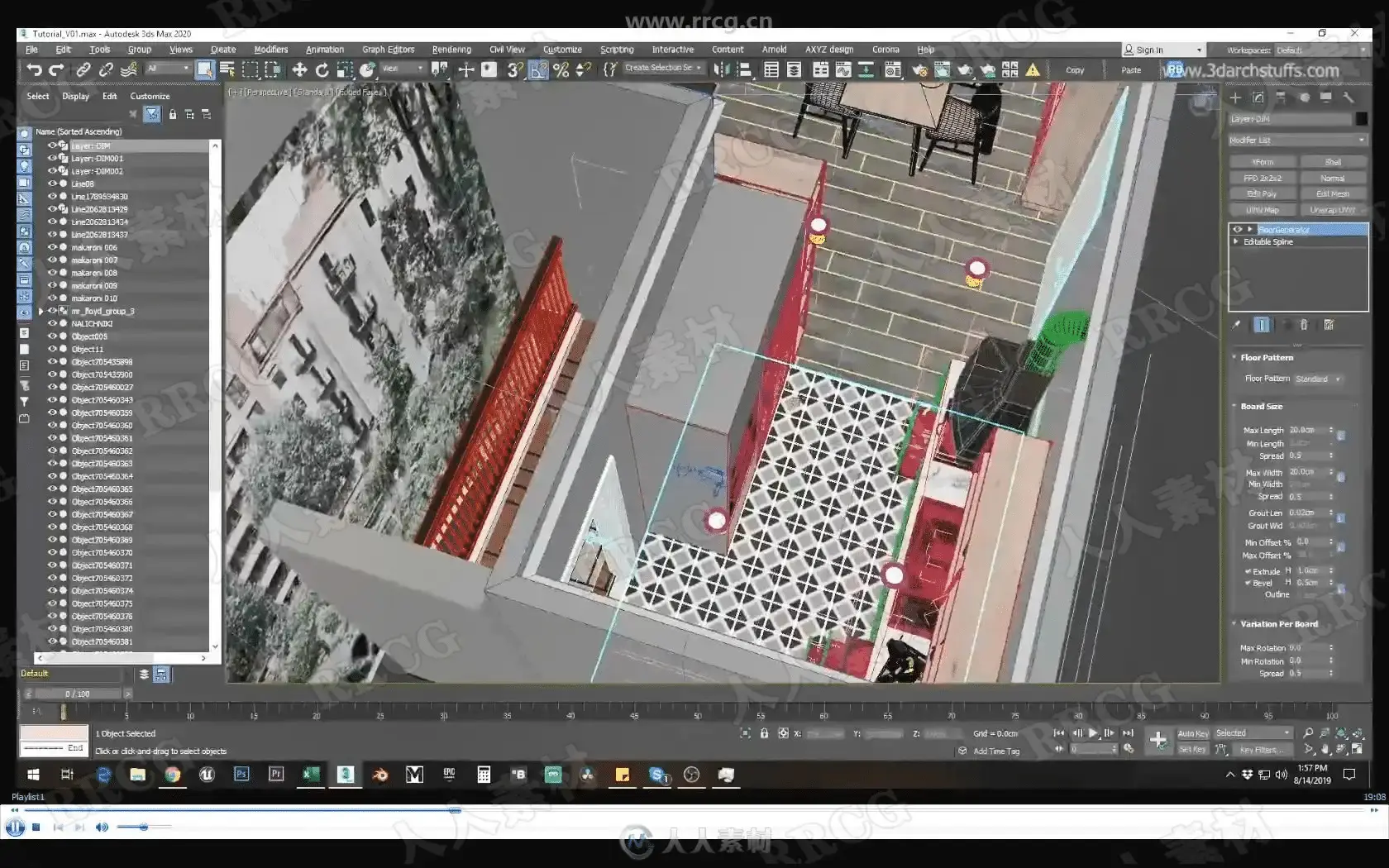Click the Select and Link chain icon

pyautogui.click(x=83, y=70)
